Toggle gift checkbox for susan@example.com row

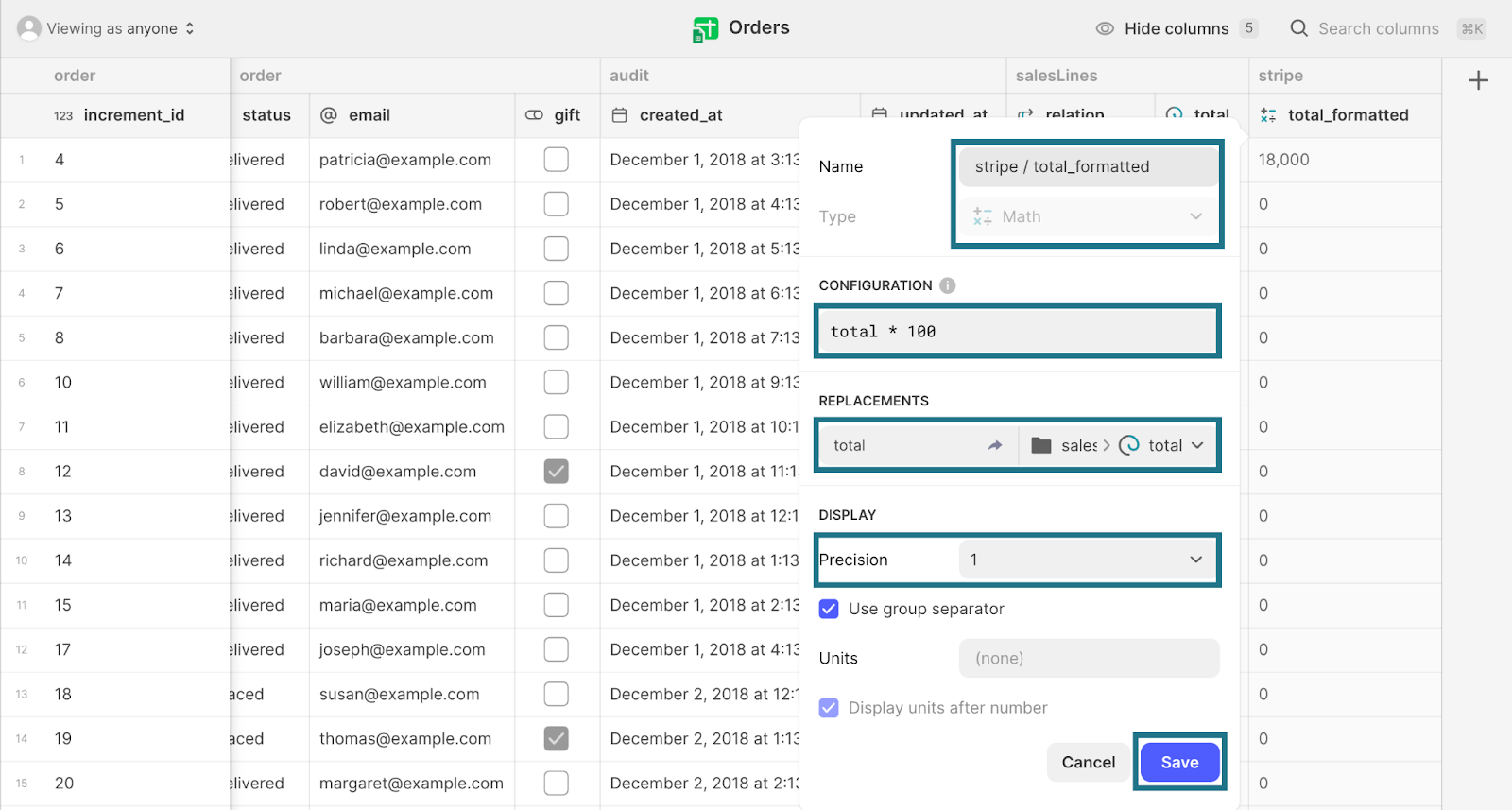coord(557,694)
